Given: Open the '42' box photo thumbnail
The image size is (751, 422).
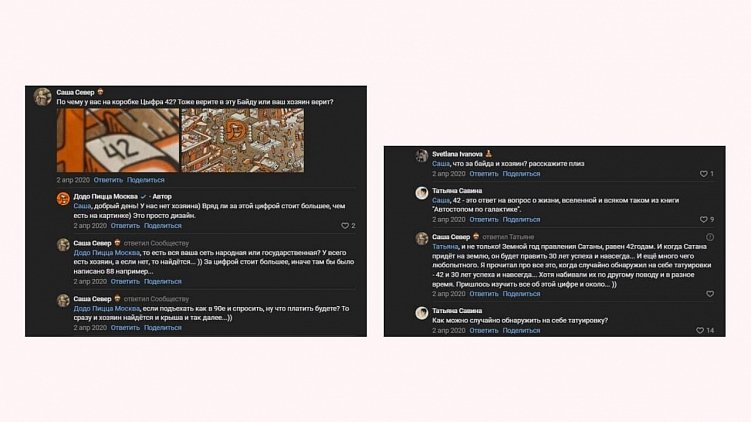Looking at the screenshot, I should tap(117, 141).
